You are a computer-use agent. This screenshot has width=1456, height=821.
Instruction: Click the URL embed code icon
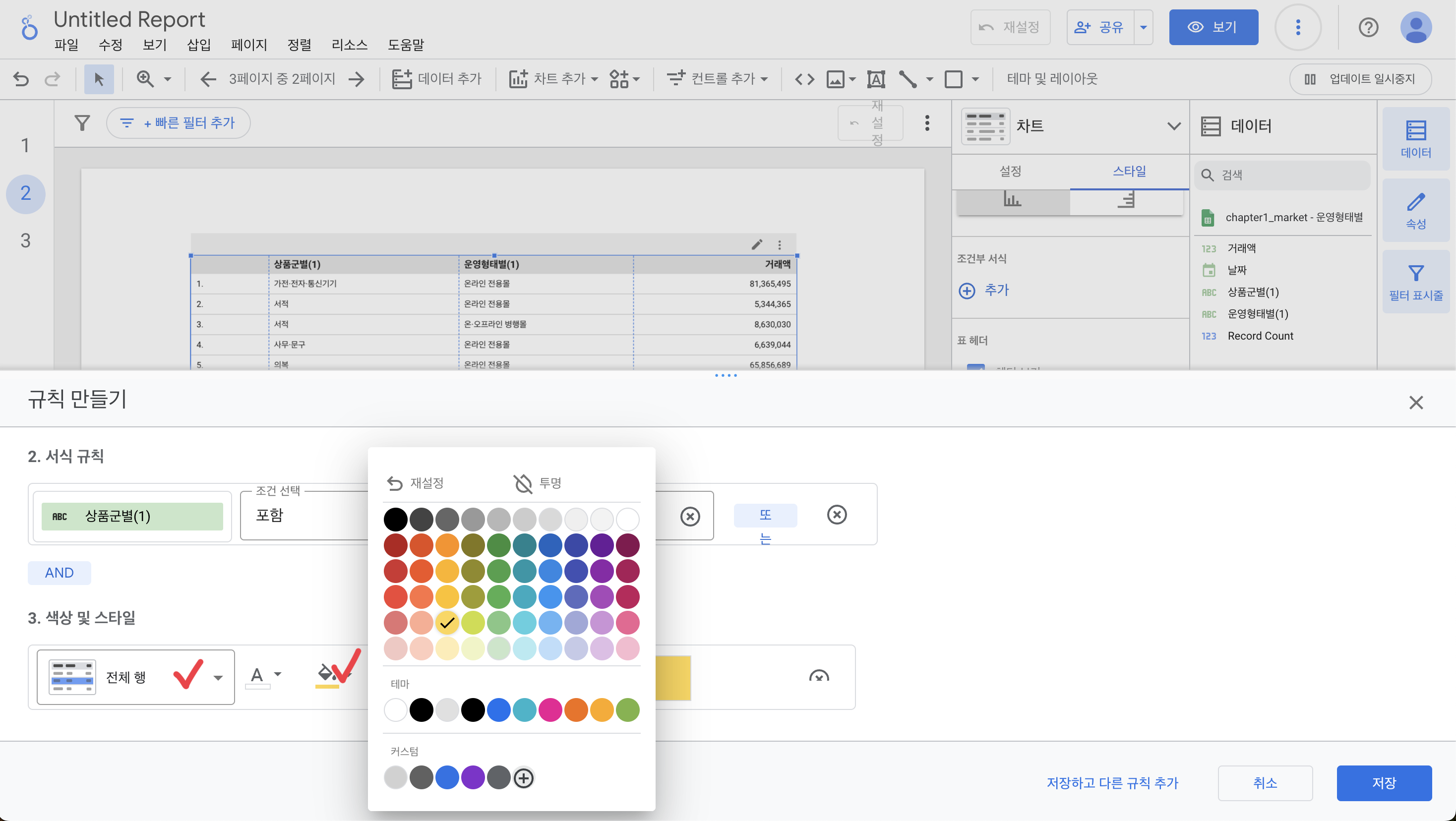[804, 78]
